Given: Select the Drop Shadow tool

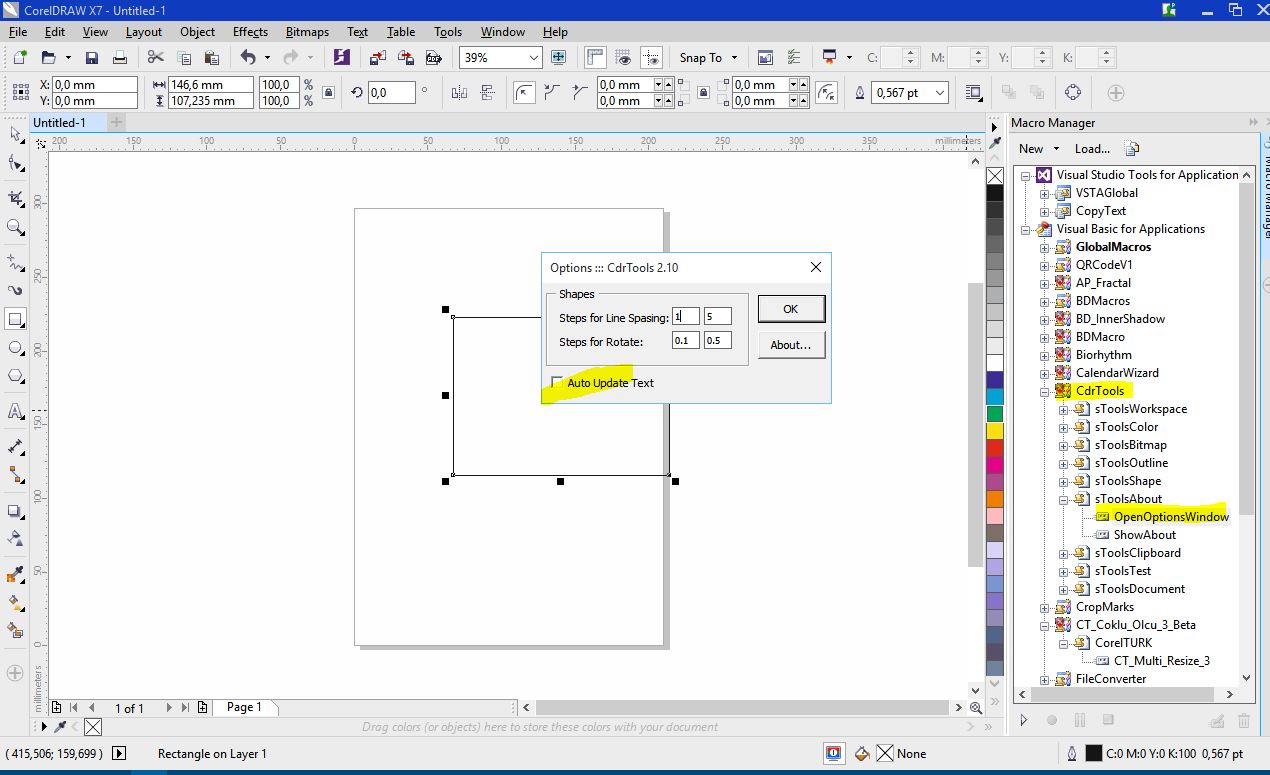Looking at the screenshot, I should pyautogui.click(x=15, y=511).
